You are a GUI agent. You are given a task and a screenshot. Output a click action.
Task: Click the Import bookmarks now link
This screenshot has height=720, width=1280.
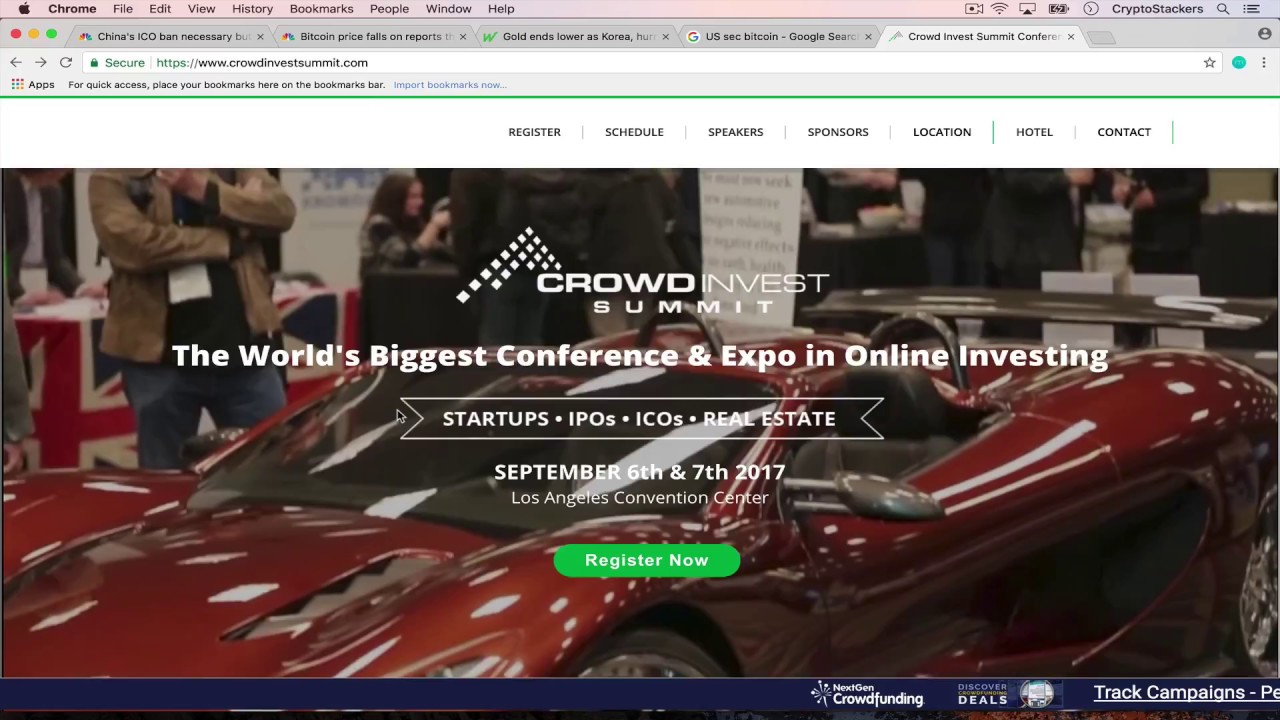[450, 85]
